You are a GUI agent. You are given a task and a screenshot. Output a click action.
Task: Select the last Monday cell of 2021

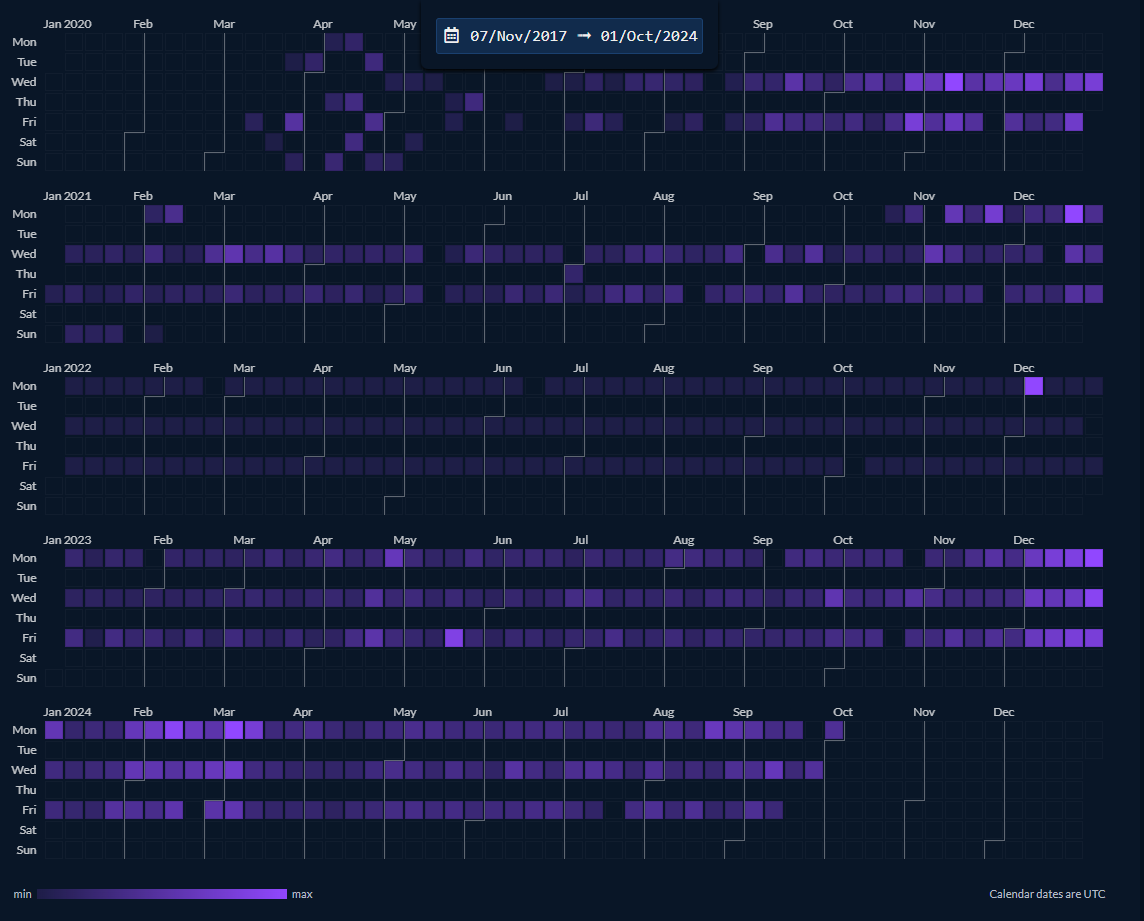click(1094, 214)
